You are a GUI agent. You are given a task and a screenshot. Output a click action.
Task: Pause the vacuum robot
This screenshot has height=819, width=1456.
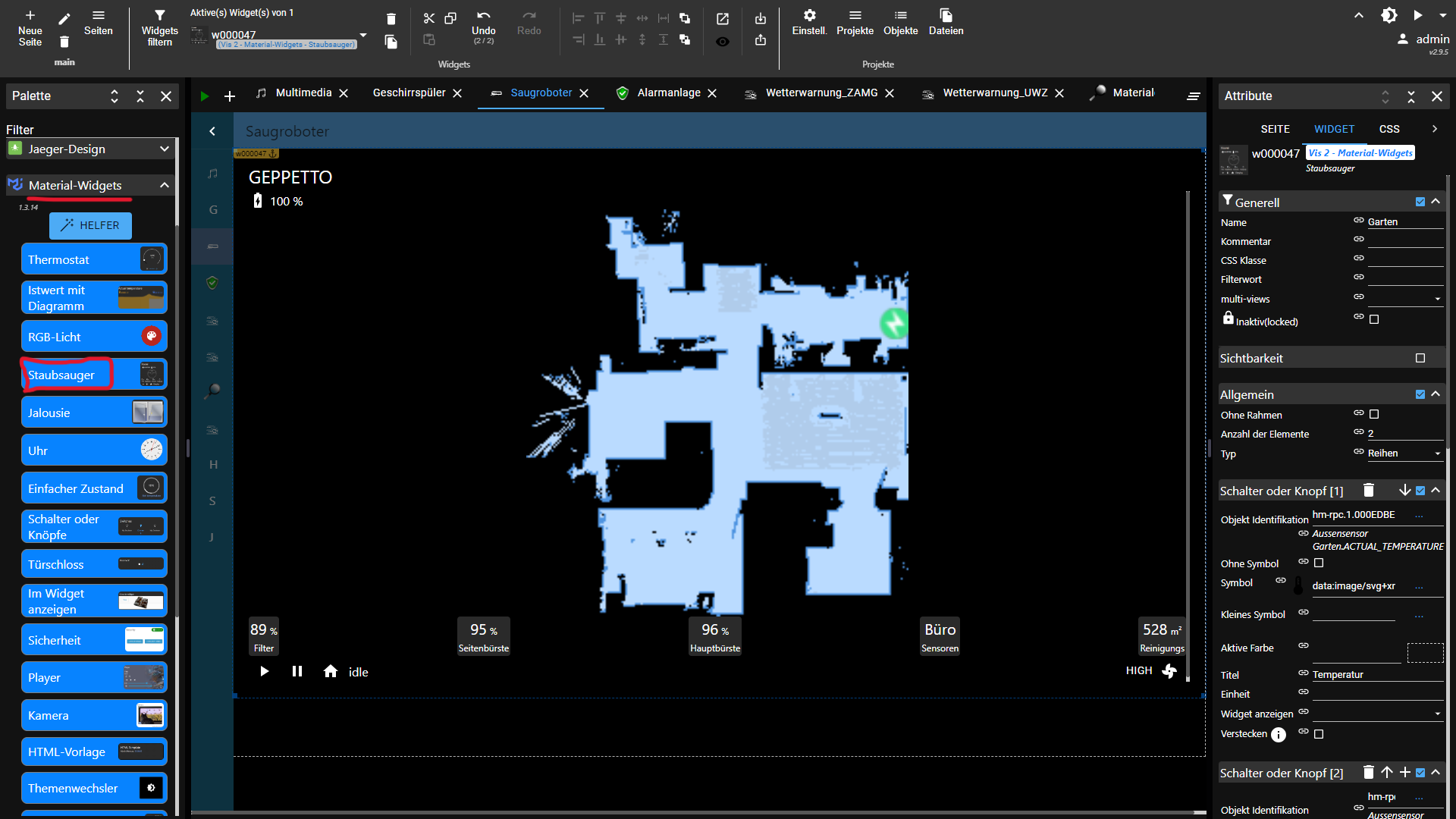tap(297, 671)
